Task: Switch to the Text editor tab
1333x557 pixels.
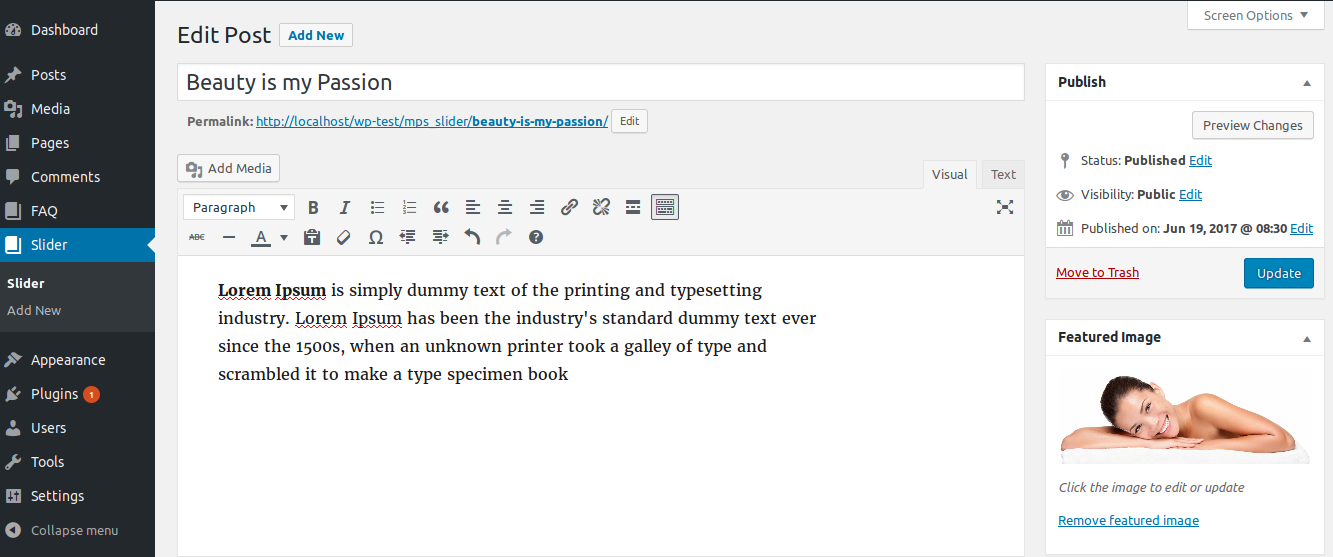Action: point(1003,174)
